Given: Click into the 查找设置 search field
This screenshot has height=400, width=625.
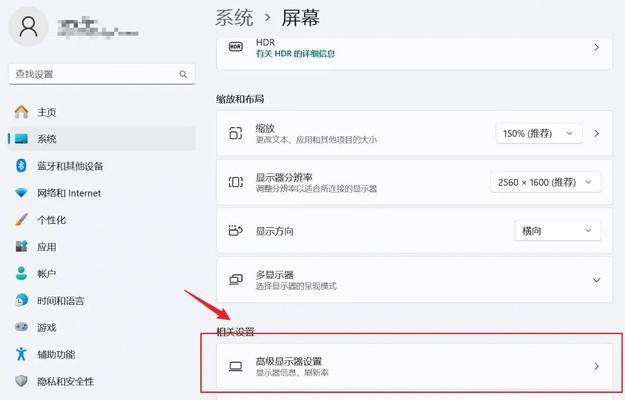Looking at the screenshot, I should coord(102,74).
